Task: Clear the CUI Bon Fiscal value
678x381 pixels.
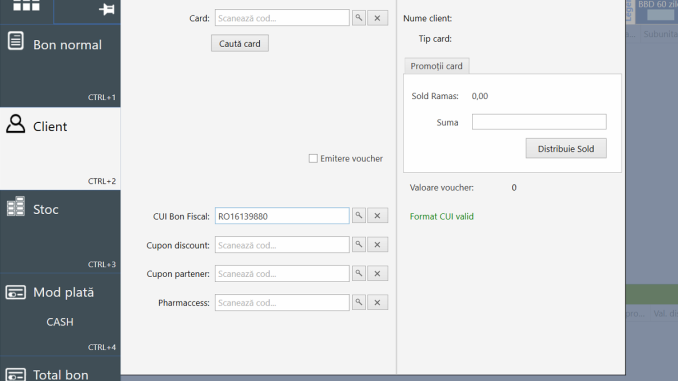Action: tap(377, 215)
